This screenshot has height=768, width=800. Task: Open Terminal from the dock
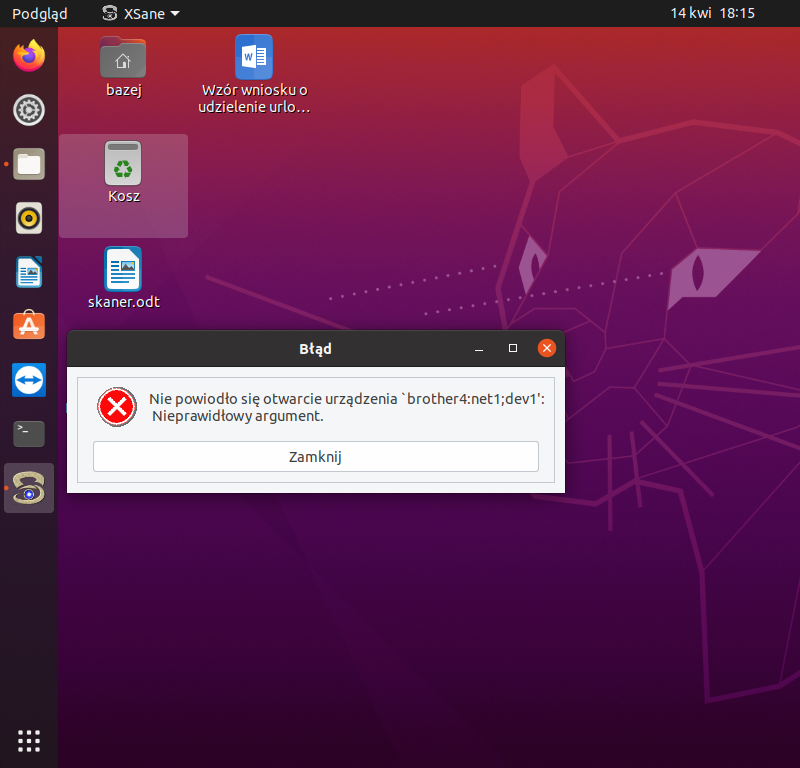tap(29, 434)
